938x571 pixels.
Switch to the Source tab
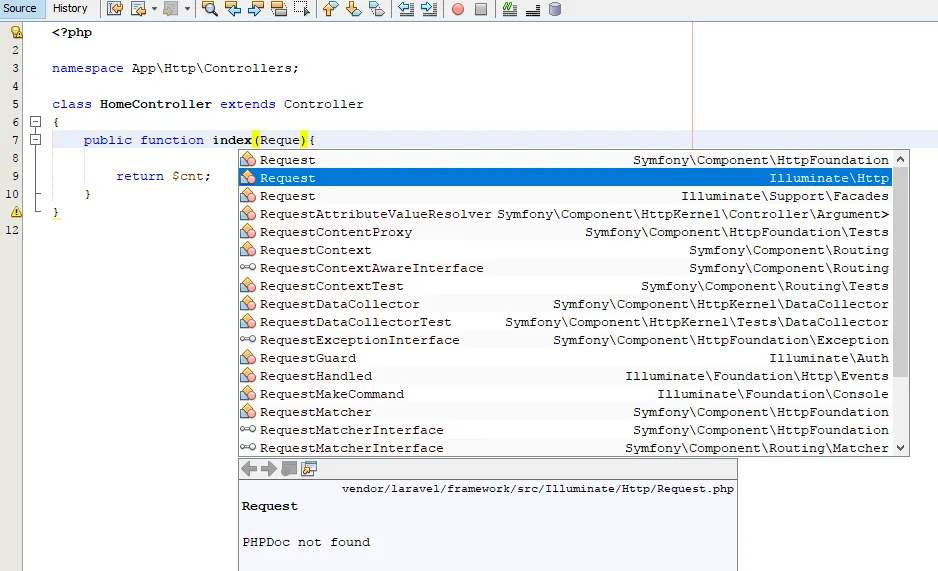(20, 8)
